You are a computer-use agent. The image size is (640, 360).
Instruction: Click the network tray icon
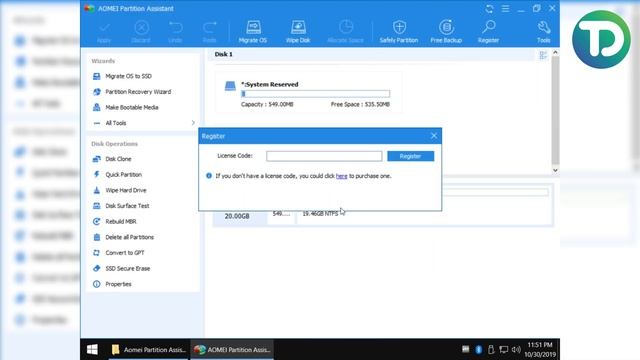(x=504, y=350)
